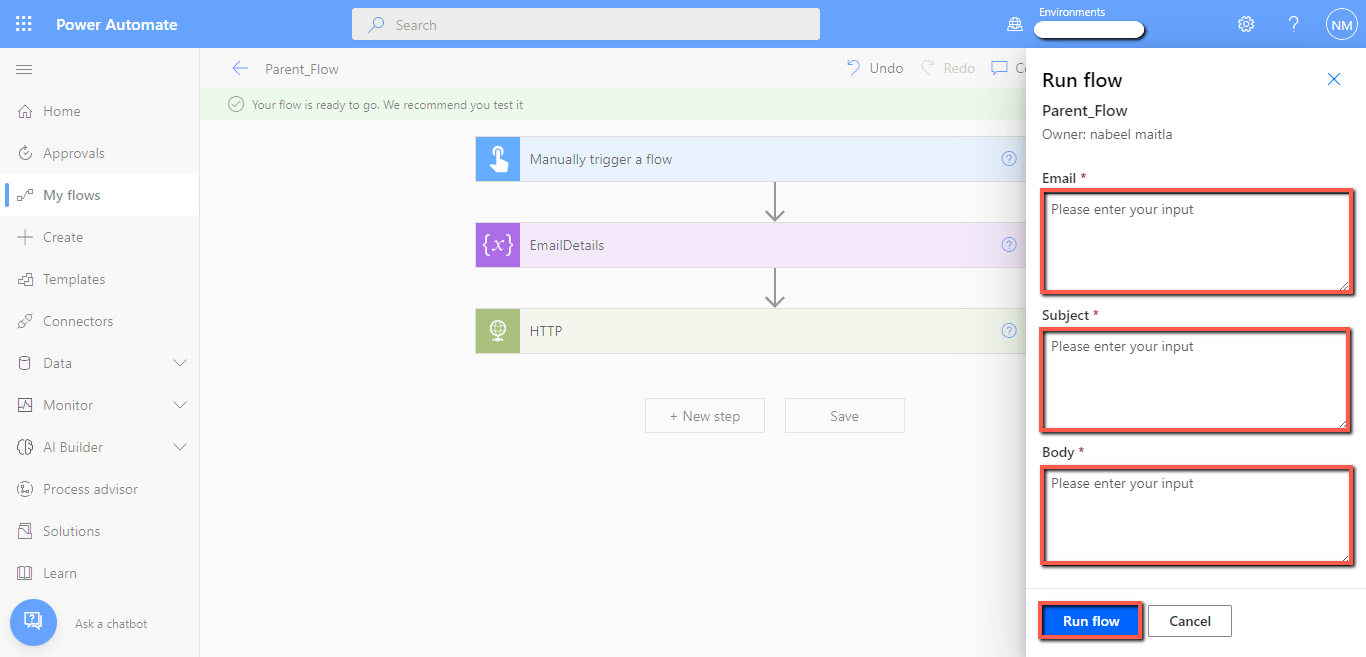Click the AI Builder brain icon

click(x=26, y=447)
